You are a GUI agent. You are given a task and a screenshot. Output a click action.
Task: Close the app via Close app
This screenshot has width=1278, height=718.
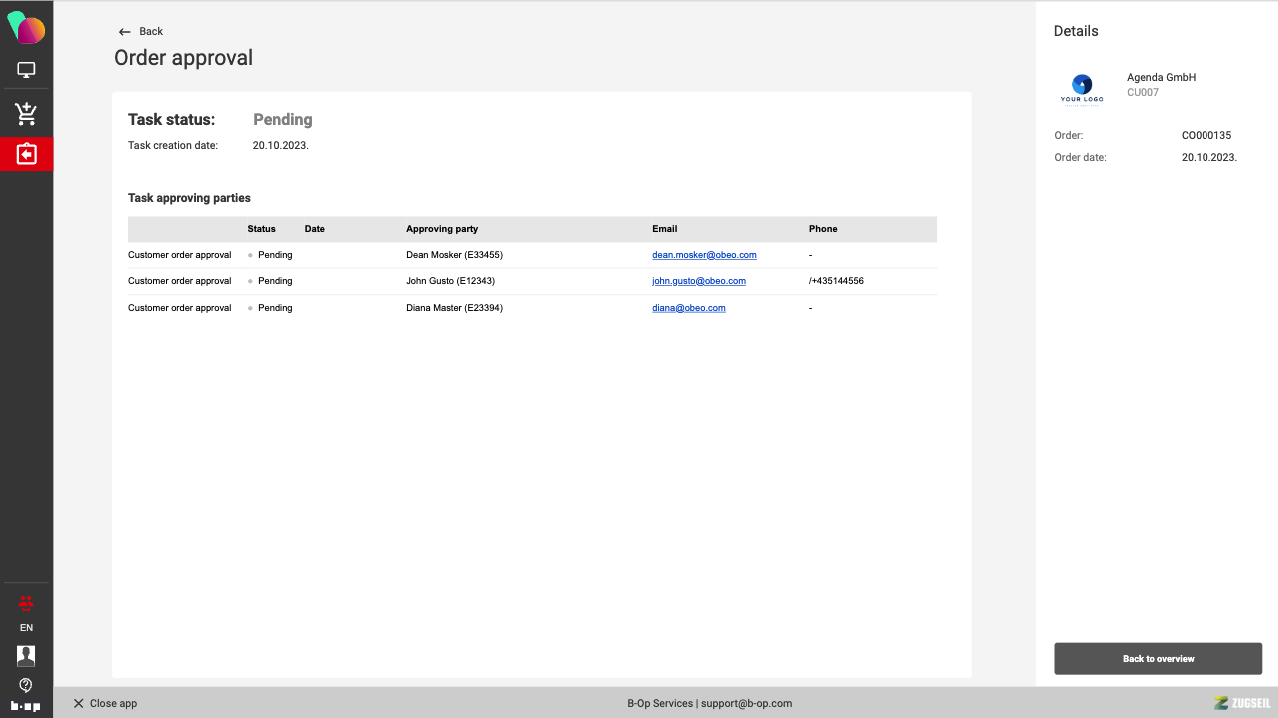click(x=105, y=703)
